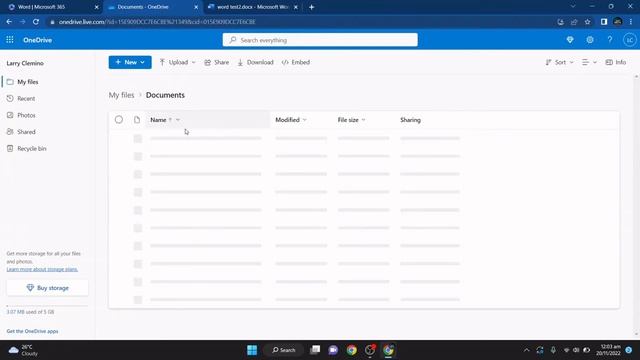The width and height of the screenshot is (640, 360).
Task: Open a new browser tab
Action: (311, 7)
